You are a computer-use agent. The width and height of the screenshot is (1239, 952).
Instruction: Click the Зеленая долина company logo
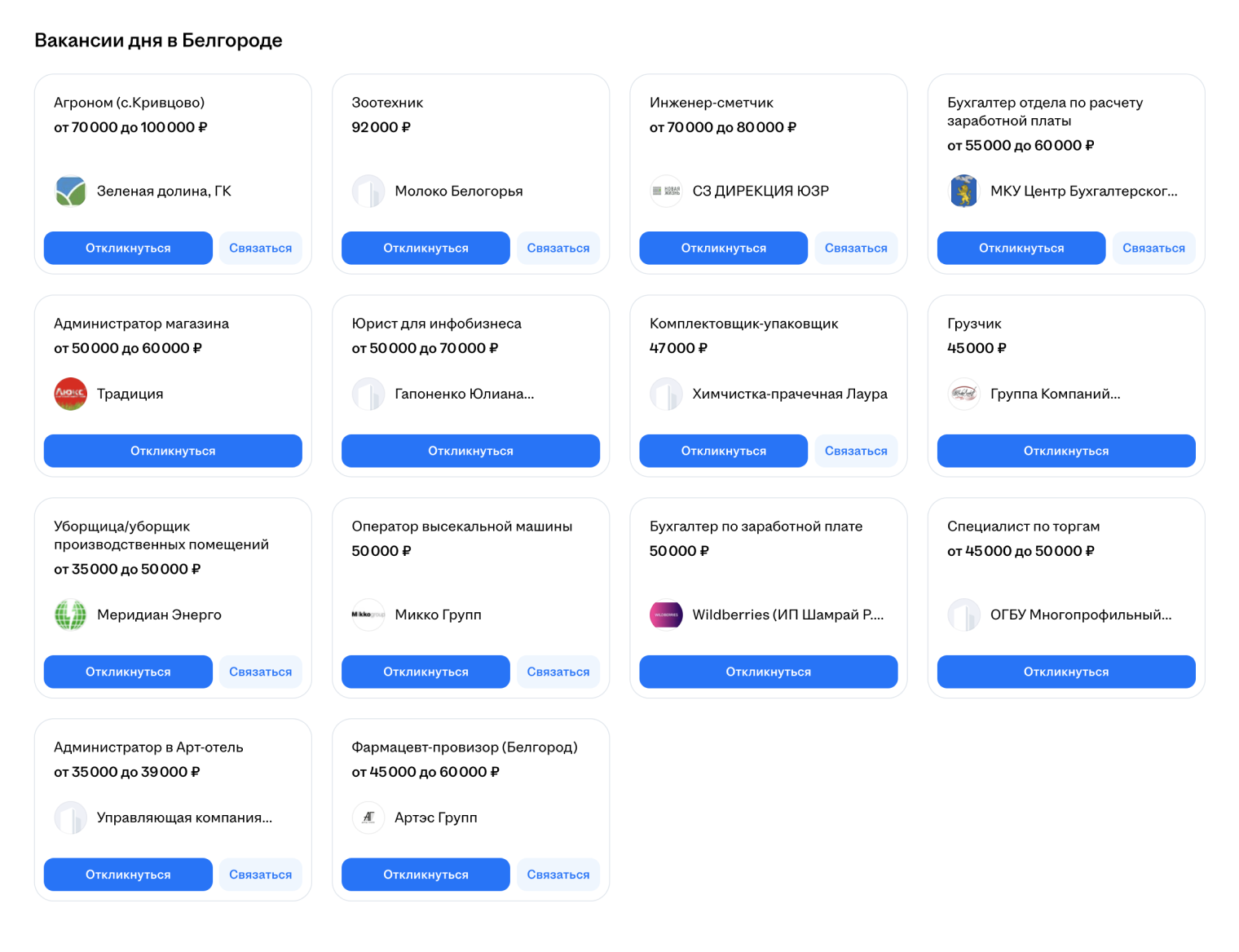coord(70,192)
